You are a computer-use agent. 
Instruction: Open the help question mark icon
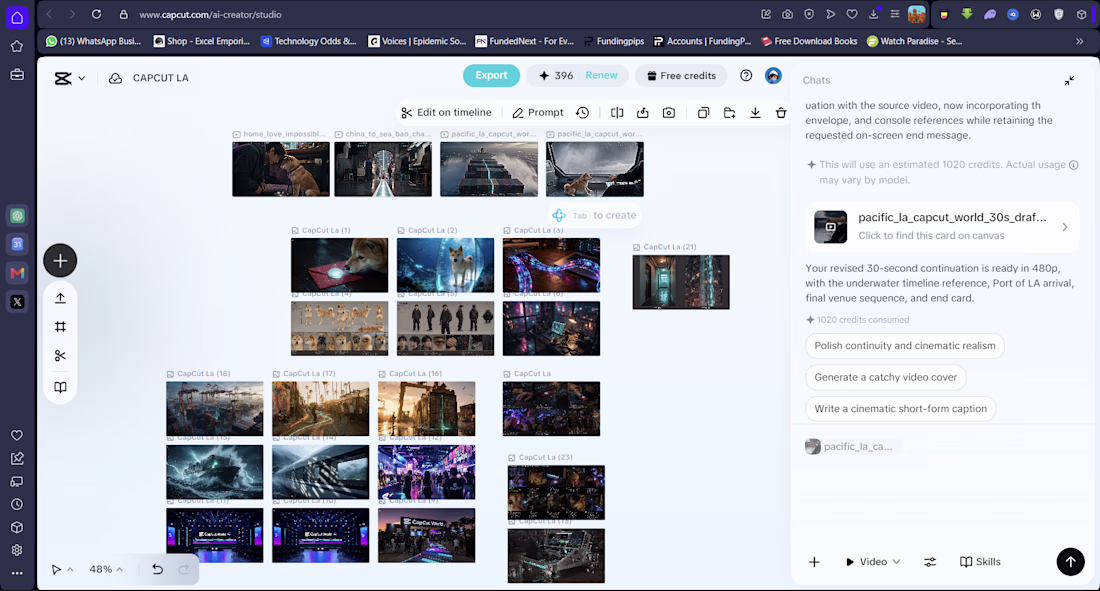point(746,76)
